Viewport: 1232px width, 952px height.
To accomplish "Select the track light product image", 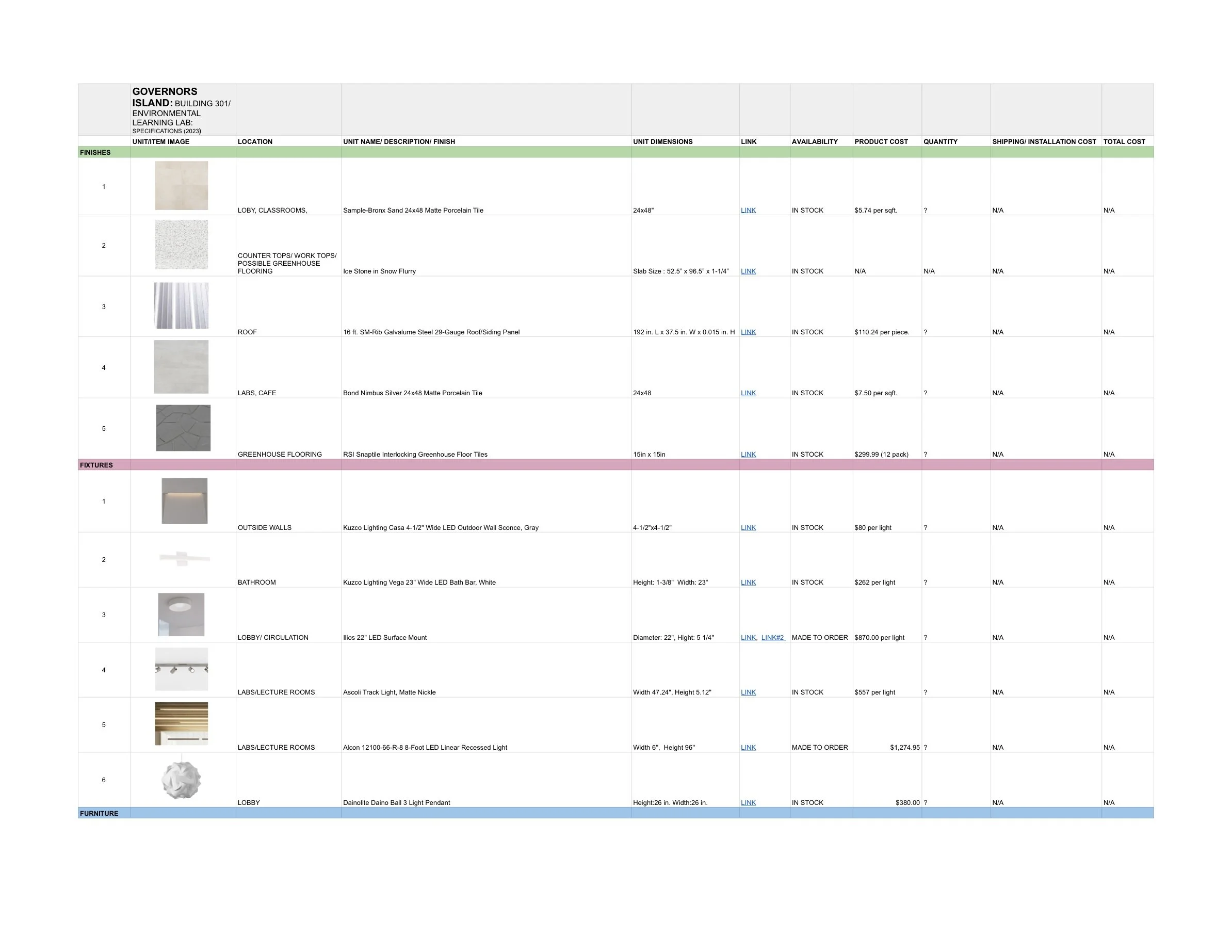I will tap(181, 669).
